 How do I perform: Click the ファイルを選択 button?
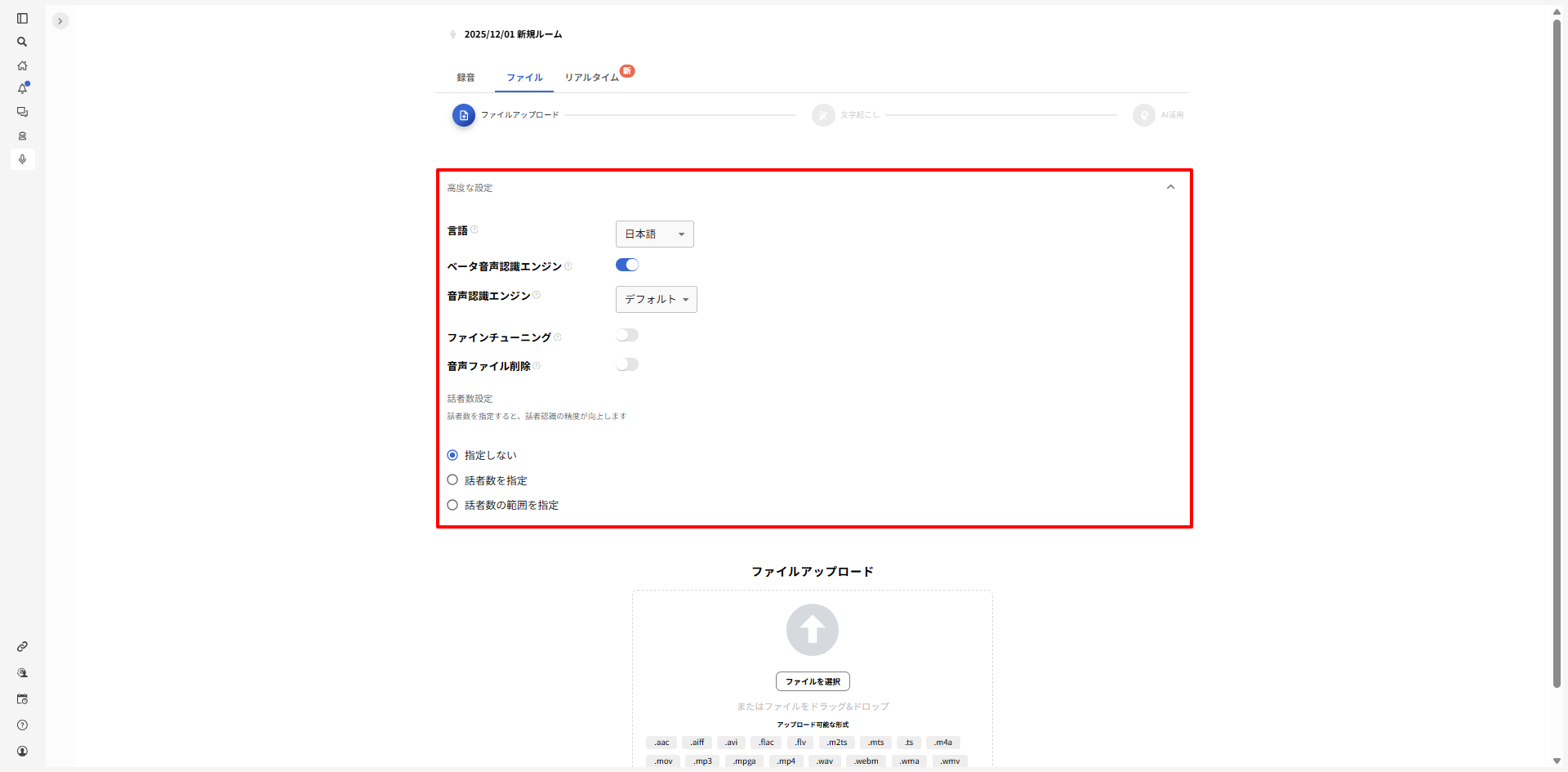(x=813, y=681)
